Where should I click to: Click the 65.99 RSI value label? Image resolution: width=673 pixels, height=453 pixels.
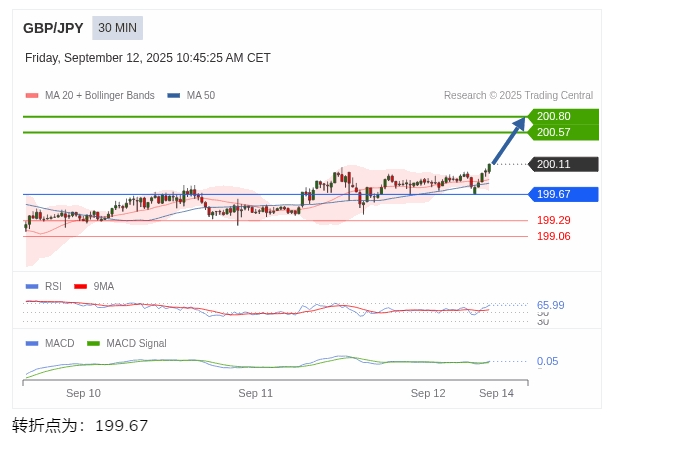tap(550, 305)
